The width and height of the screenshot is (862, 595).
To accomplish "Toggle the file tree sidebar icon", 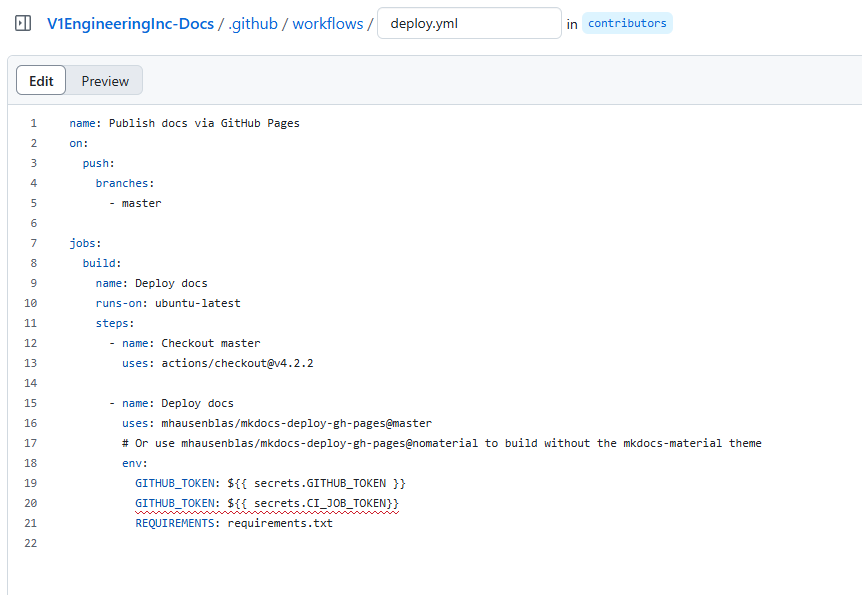I will point(23,24).
